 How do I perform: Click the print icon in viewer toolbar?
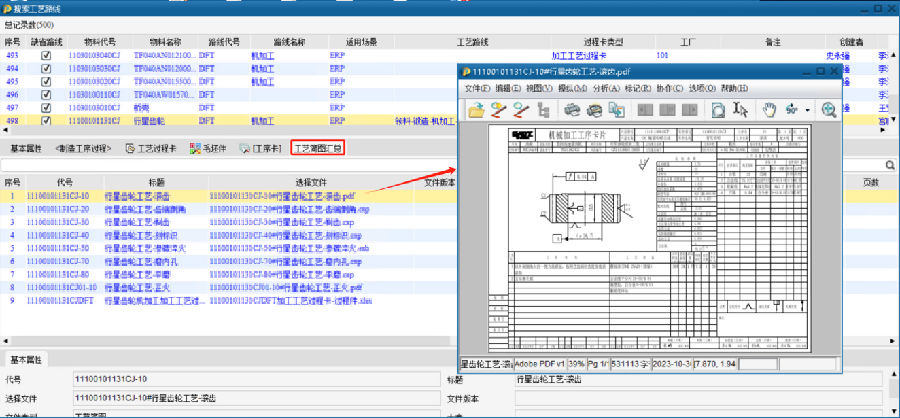pos(573,109)
